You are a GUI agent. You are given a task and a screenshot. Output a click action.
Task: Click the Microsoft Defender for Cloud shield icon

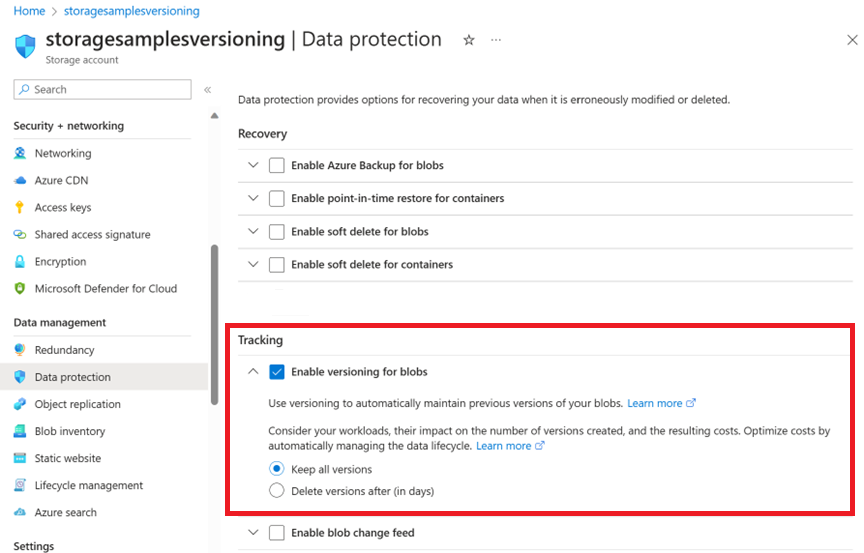click(20, 289)
